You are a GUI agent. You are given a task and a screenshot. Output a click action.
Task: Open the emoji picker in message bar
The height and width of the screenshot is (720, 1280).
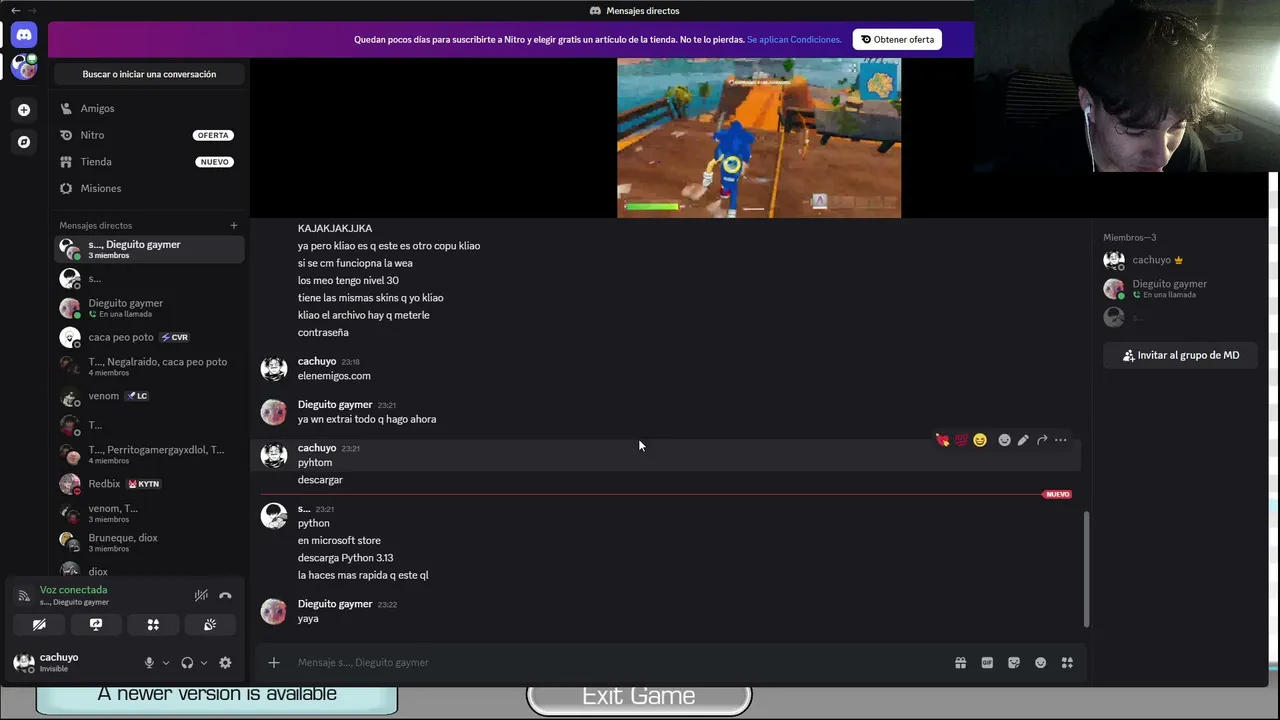tap(1041, 662)
